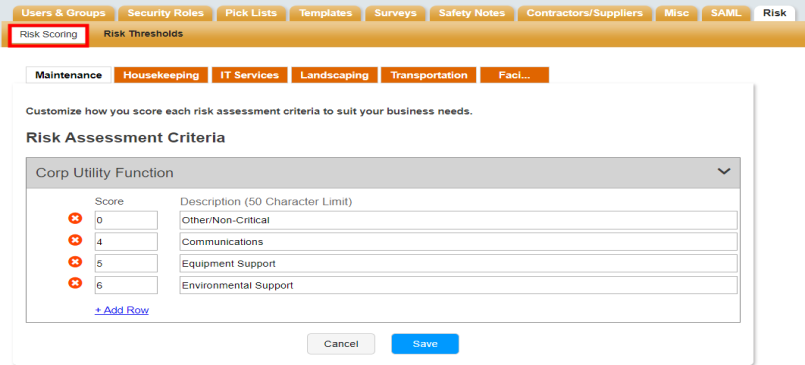Viewport: 805px width, 365px height.
Task: Open the IT Services tab
Action: click(250, 75)
